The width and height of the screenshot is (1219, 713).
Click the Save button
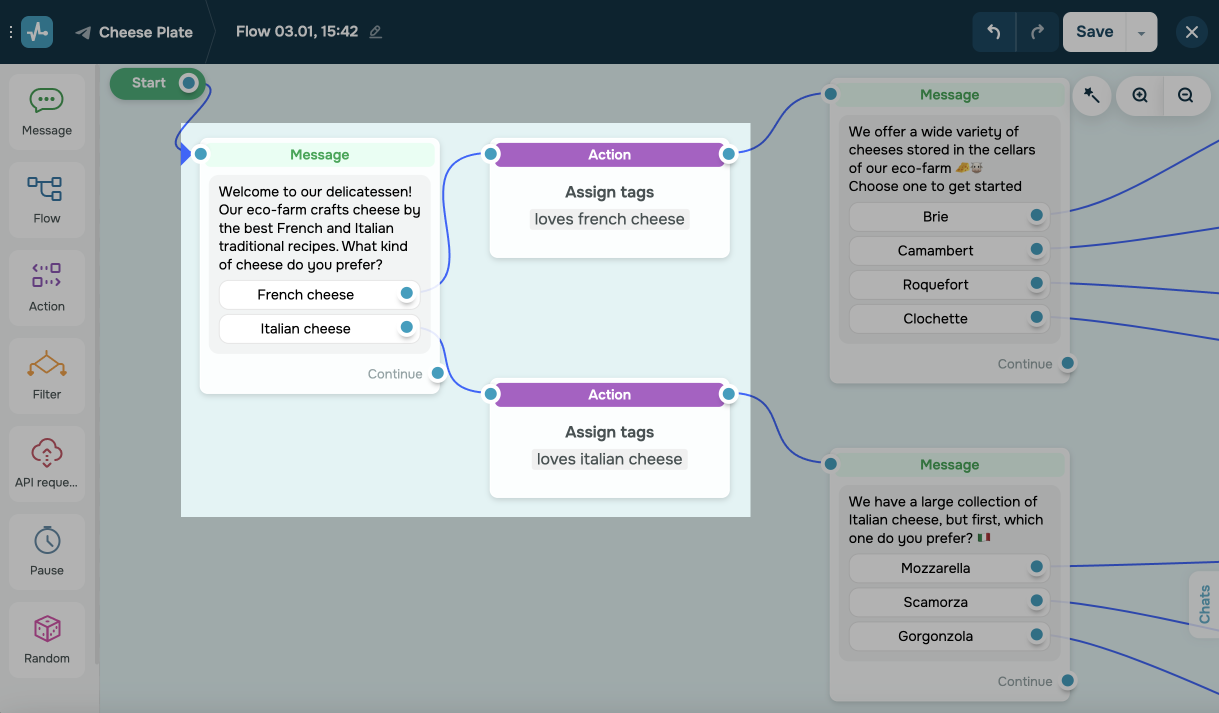(x=1094, y=32)
